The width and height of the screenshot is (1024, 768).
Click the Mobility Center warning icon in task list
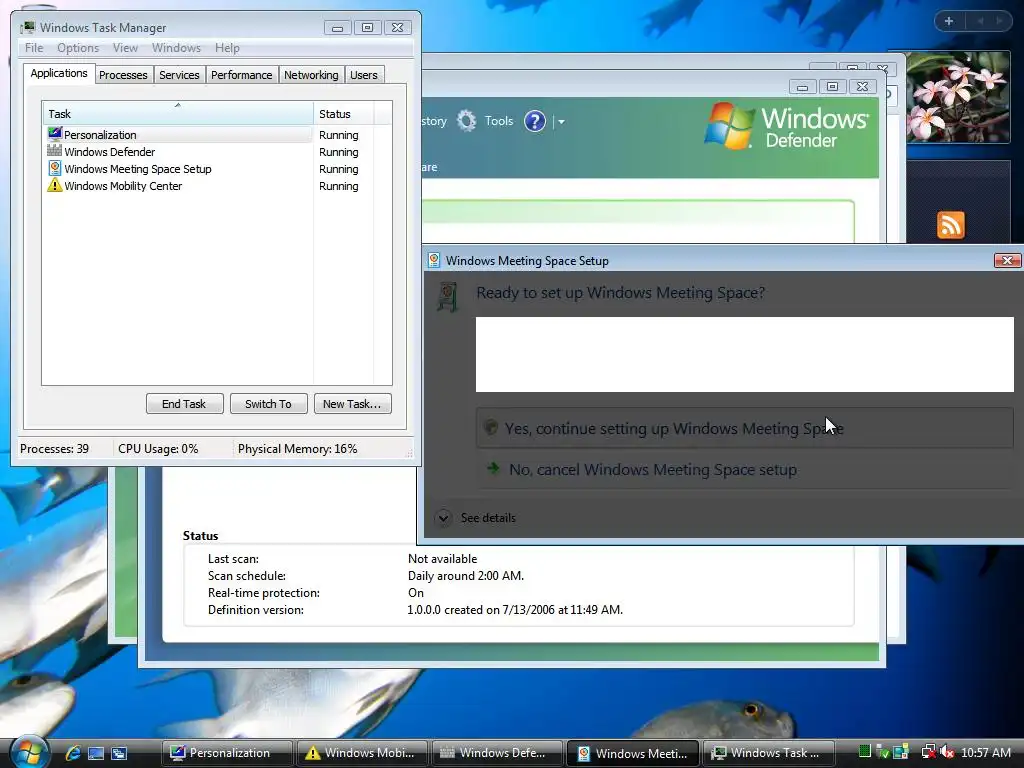55,185
